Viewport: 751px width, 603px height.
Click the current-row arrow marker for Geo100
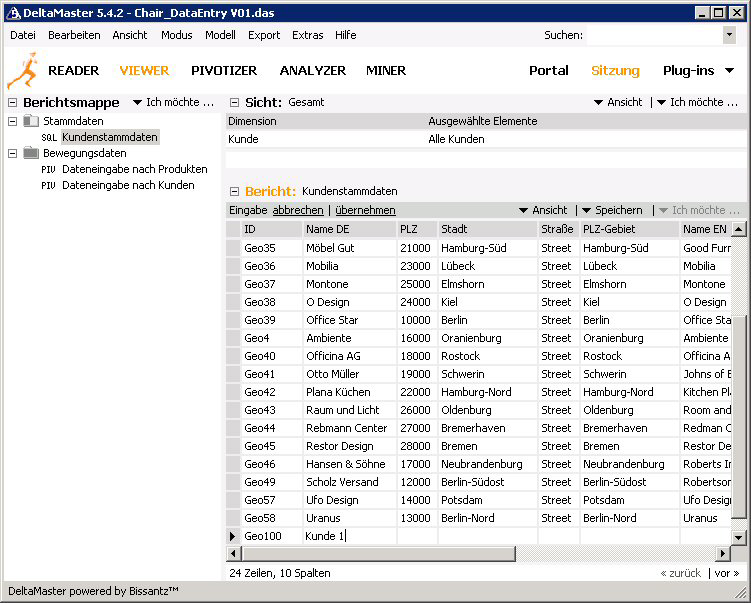coord(232,536)
